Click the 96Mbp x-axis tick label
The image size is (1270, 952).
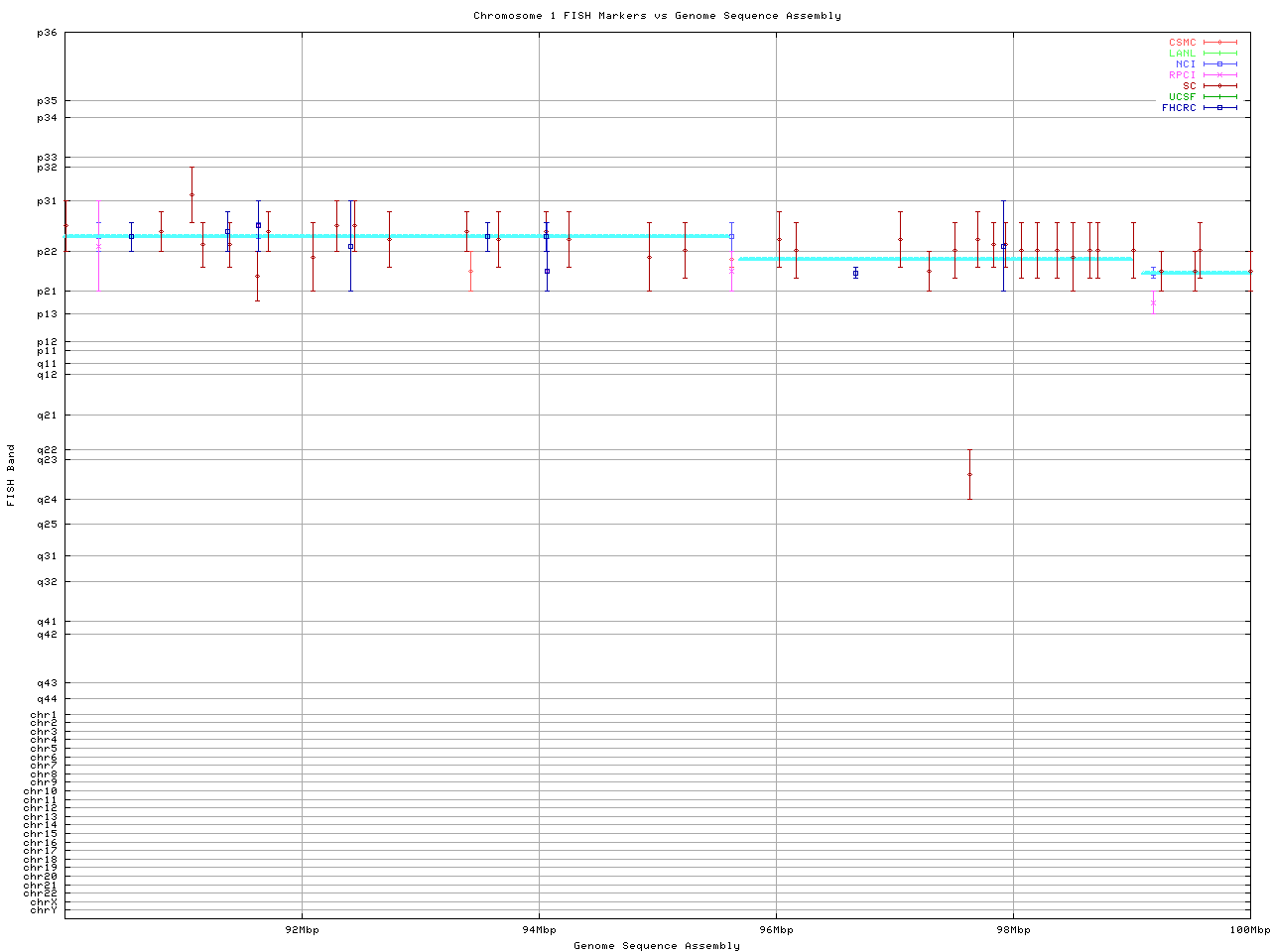pyautogui.click(x=776, y=930)
